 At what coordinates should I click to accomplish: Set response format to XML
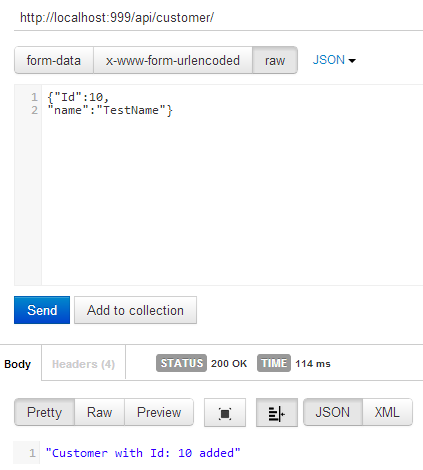[x=387, y=412]
